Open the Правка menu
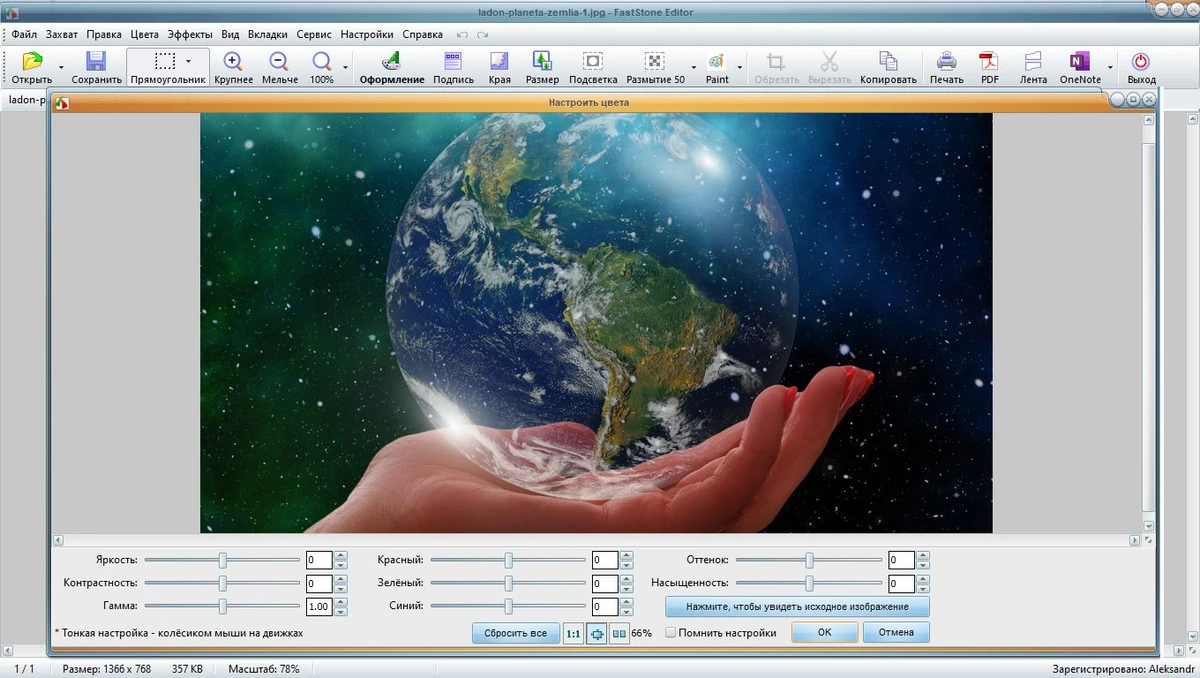This screenshot has width=1200, height=678. coord(104,34)
